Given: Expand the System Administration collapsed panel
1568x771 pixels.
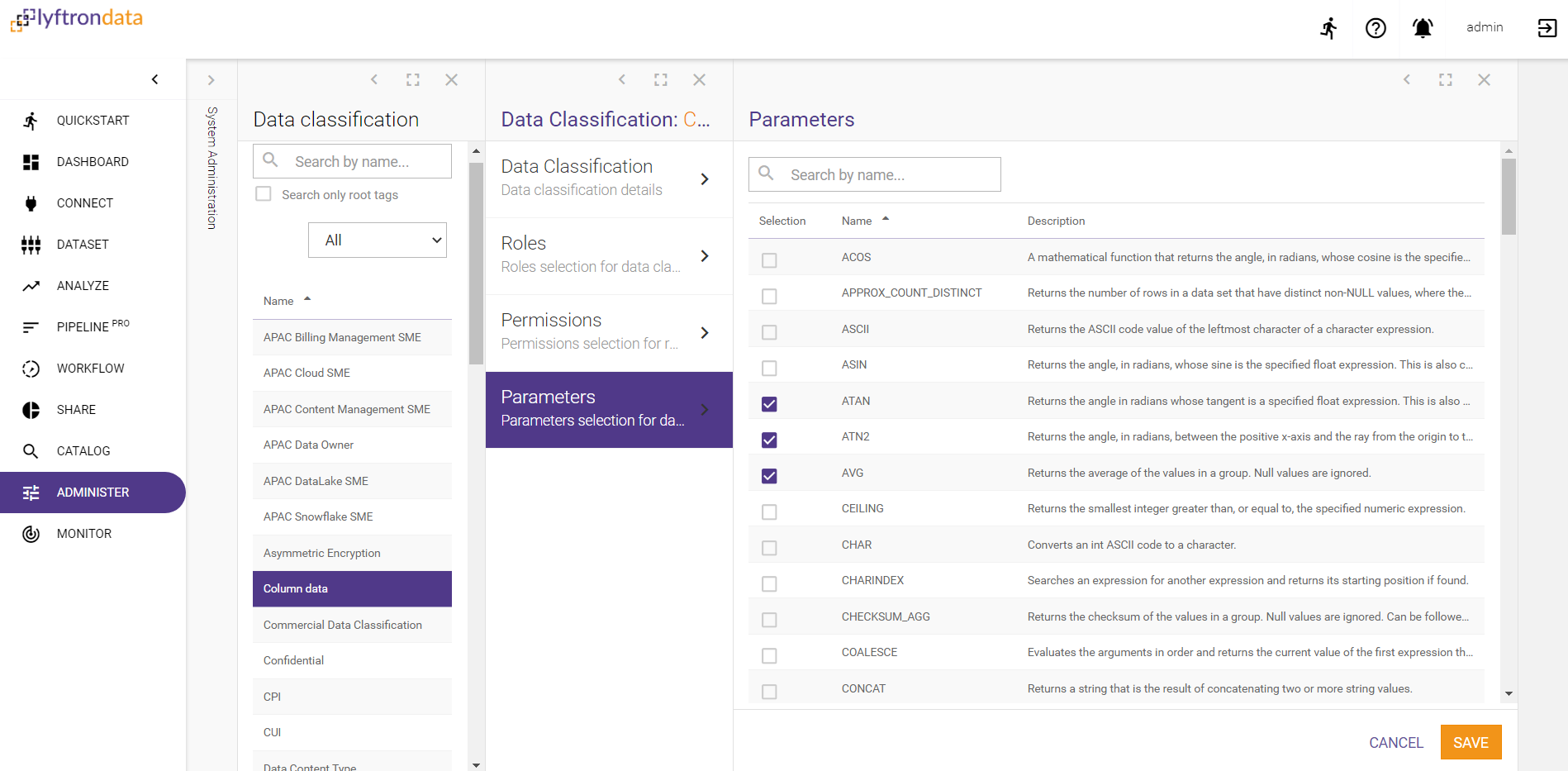Looking at the screenshot, I should [211, 80].
